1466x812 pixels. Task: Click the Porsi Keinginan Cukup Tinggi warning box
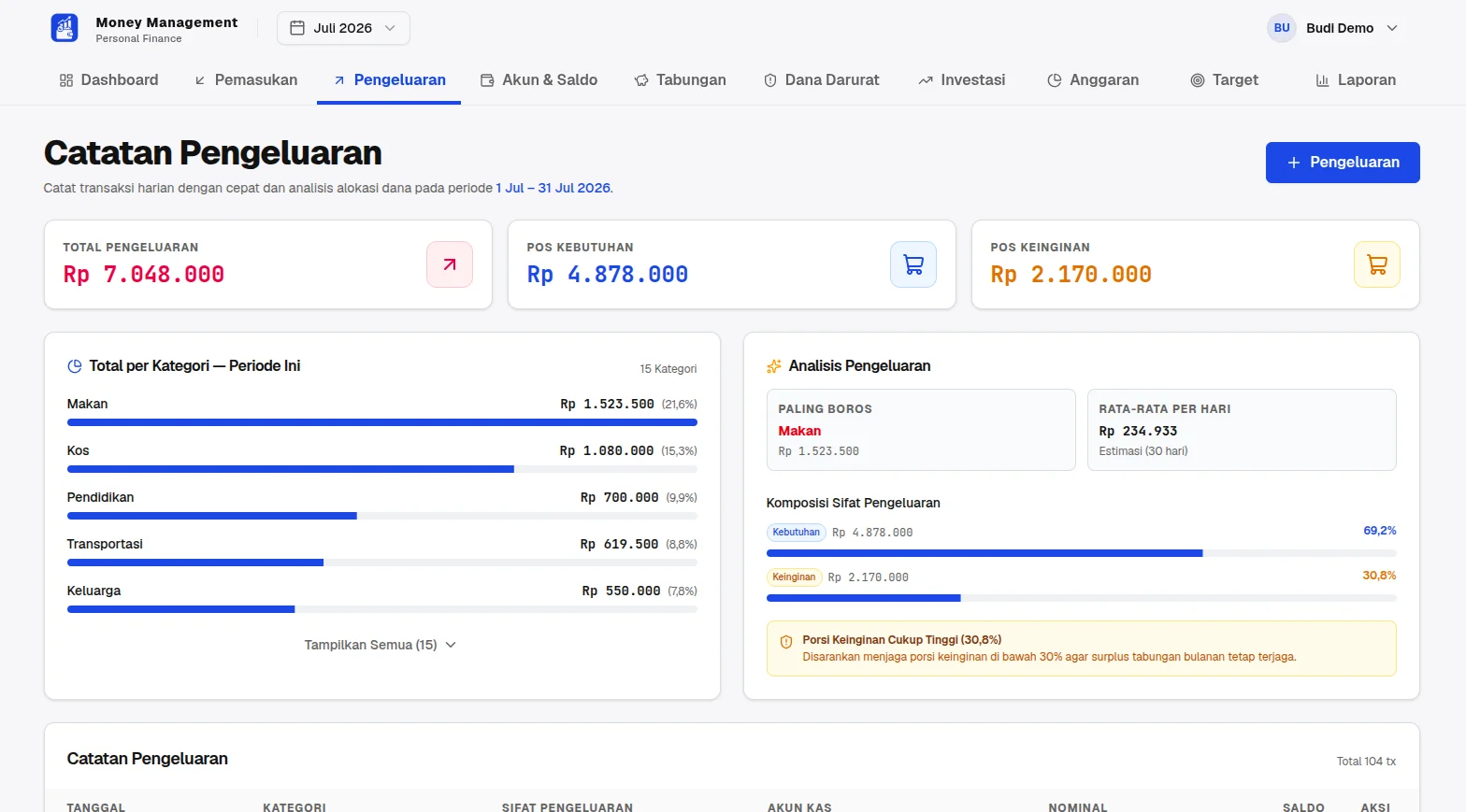(x=1082, y=648)
